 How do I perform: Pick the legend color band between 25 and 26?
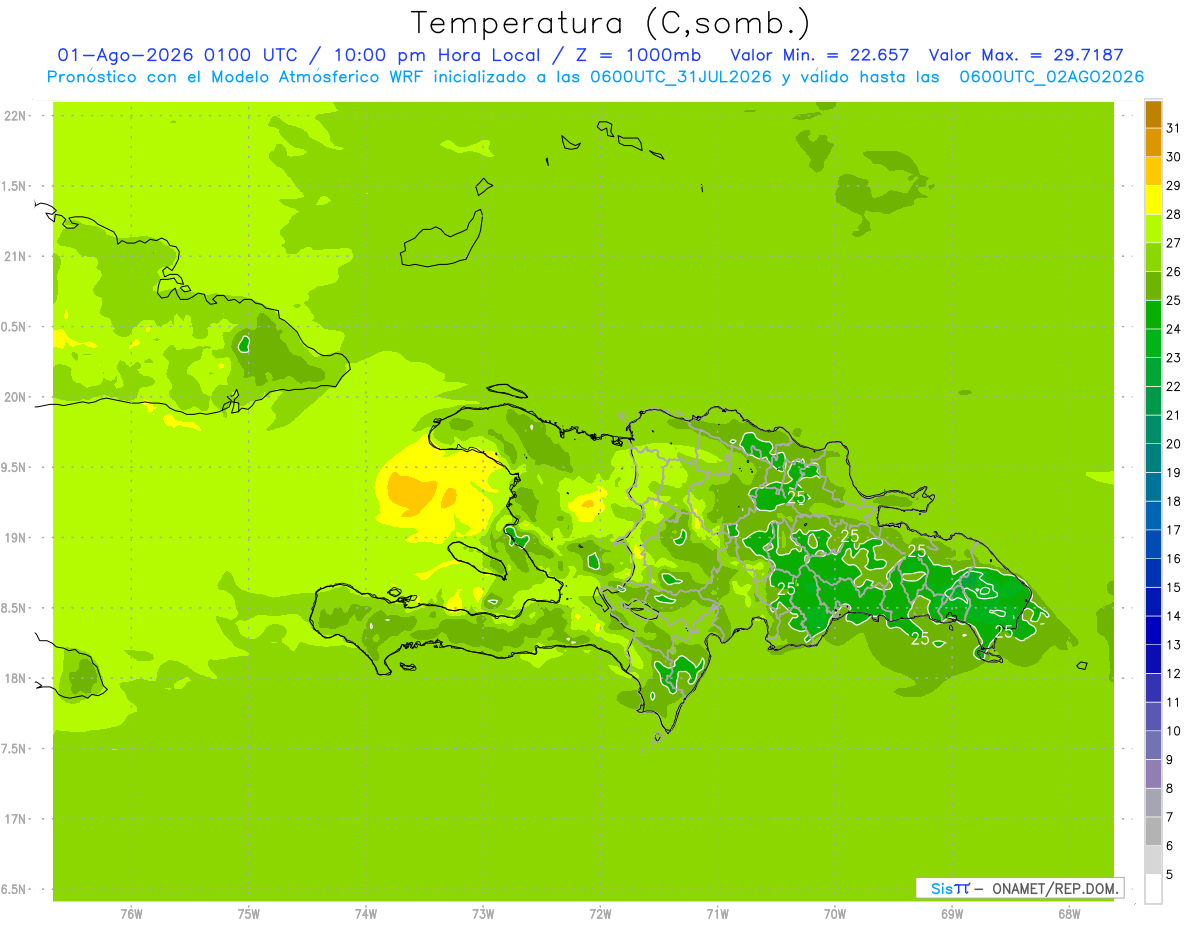(x=1153, y=286)
